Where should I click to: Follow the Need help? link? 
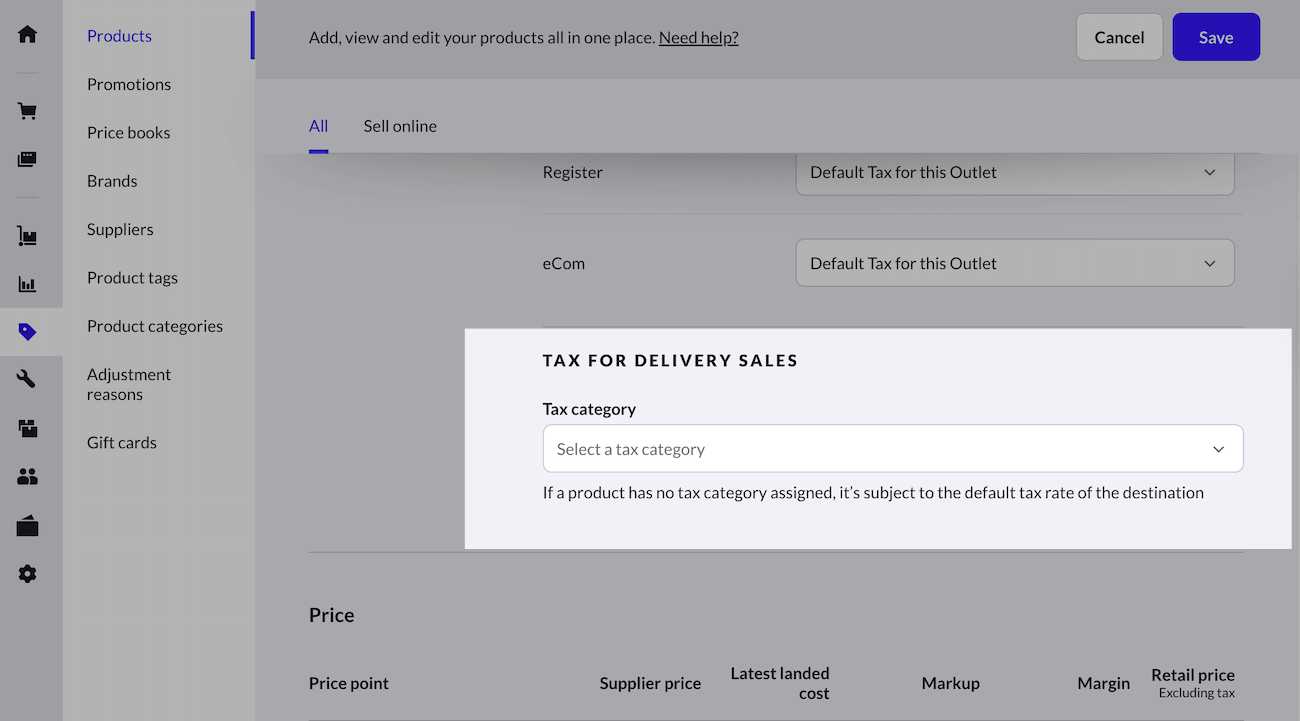pos(699,38)
